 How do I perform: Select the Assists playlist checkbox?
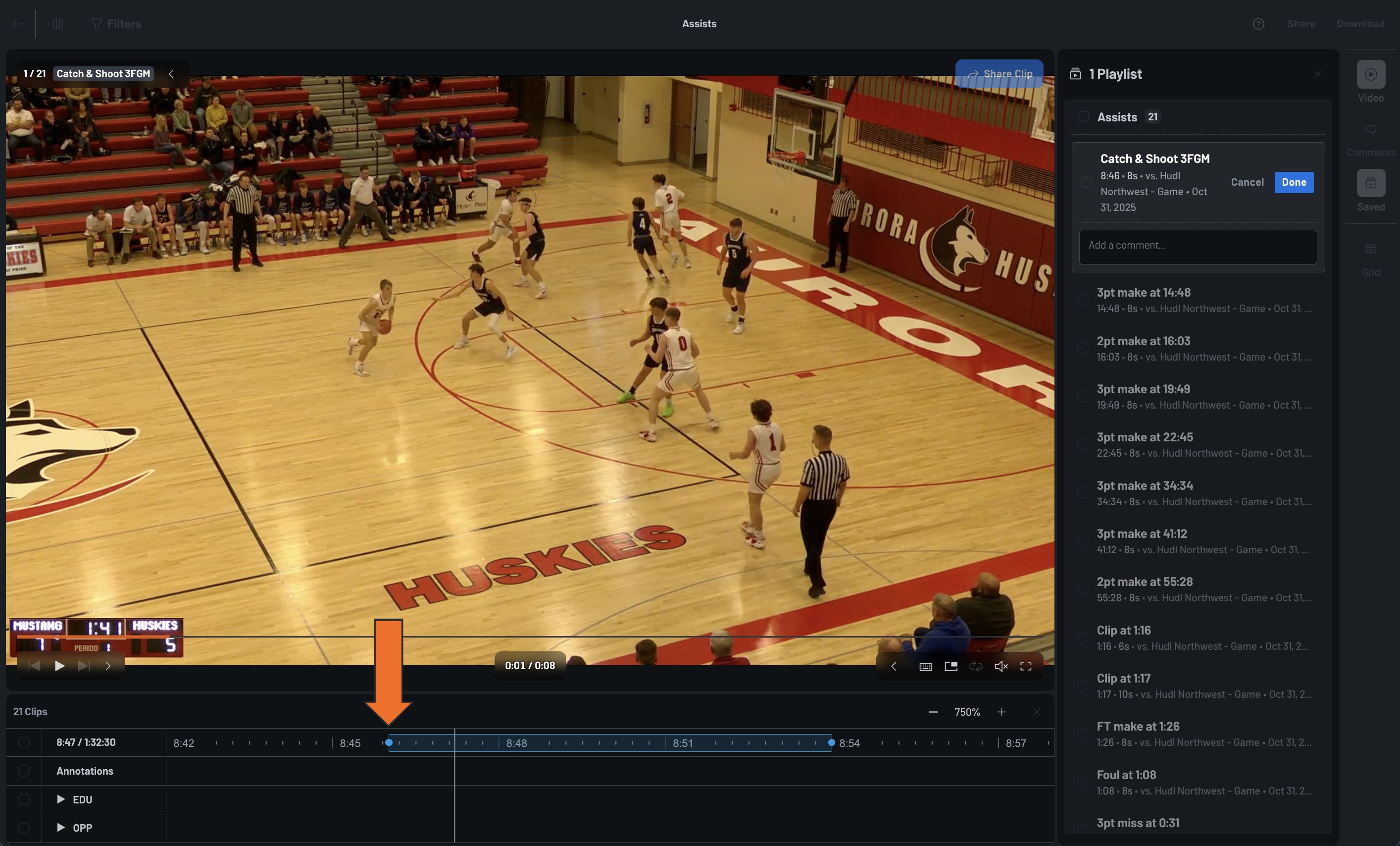1083,116
